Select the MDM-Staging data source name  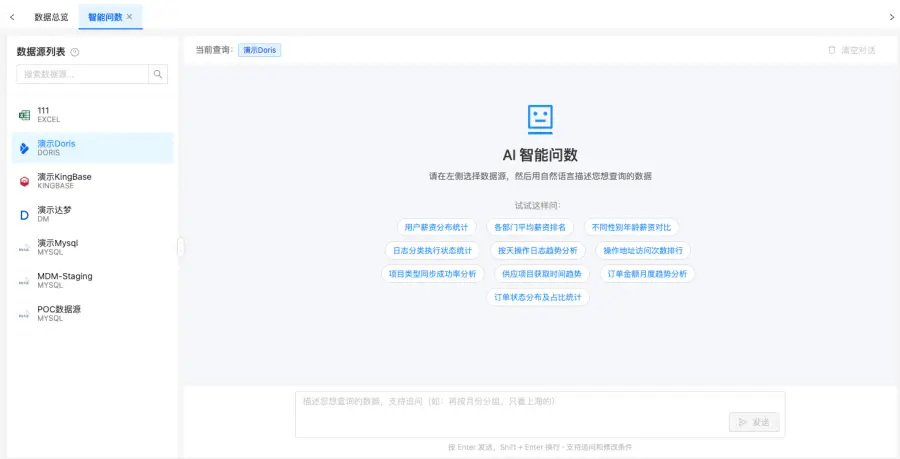[65, 276]
